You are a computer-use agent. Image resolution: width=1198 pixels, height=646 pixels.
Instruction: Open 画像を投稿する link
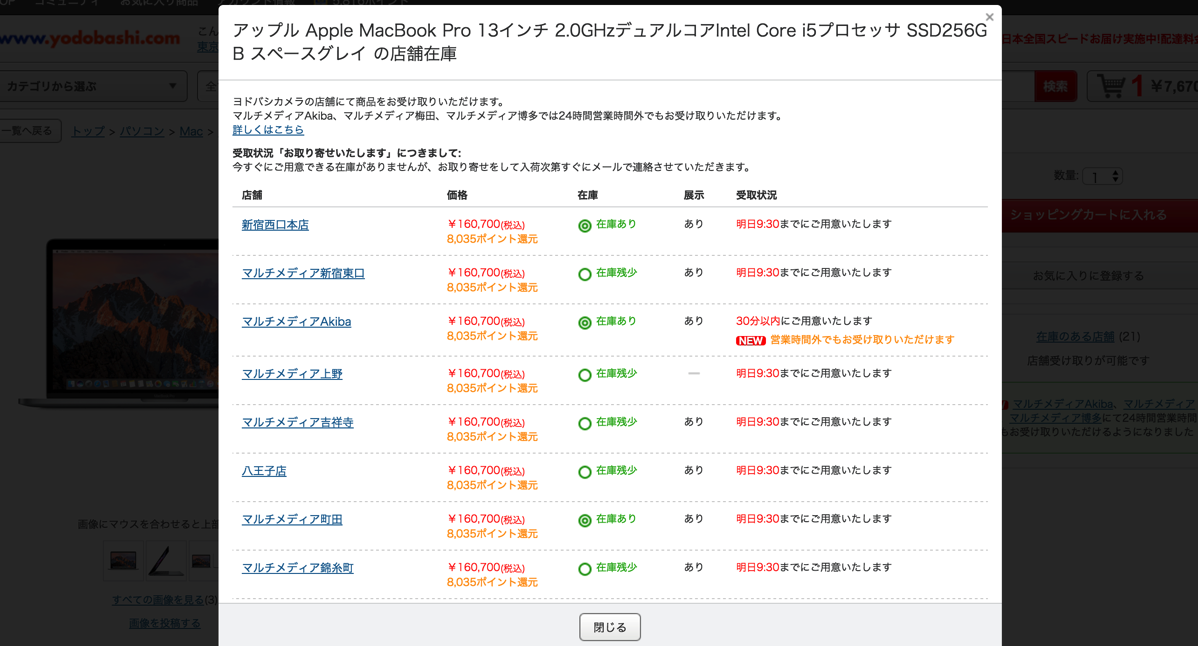164,623
